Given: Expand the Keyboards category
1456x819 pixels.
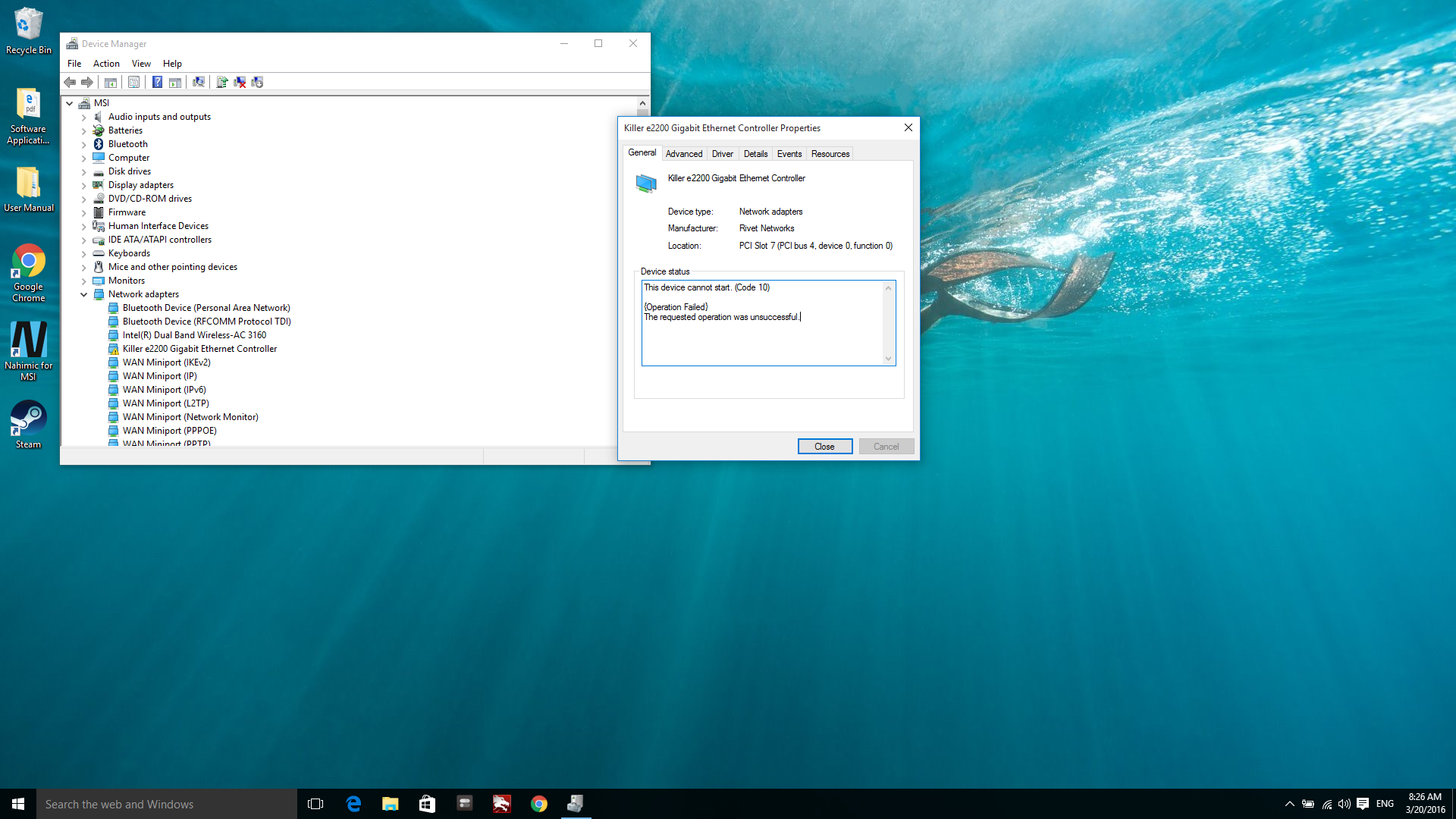Looking at the screenshot, I should [x=84, y=254].
